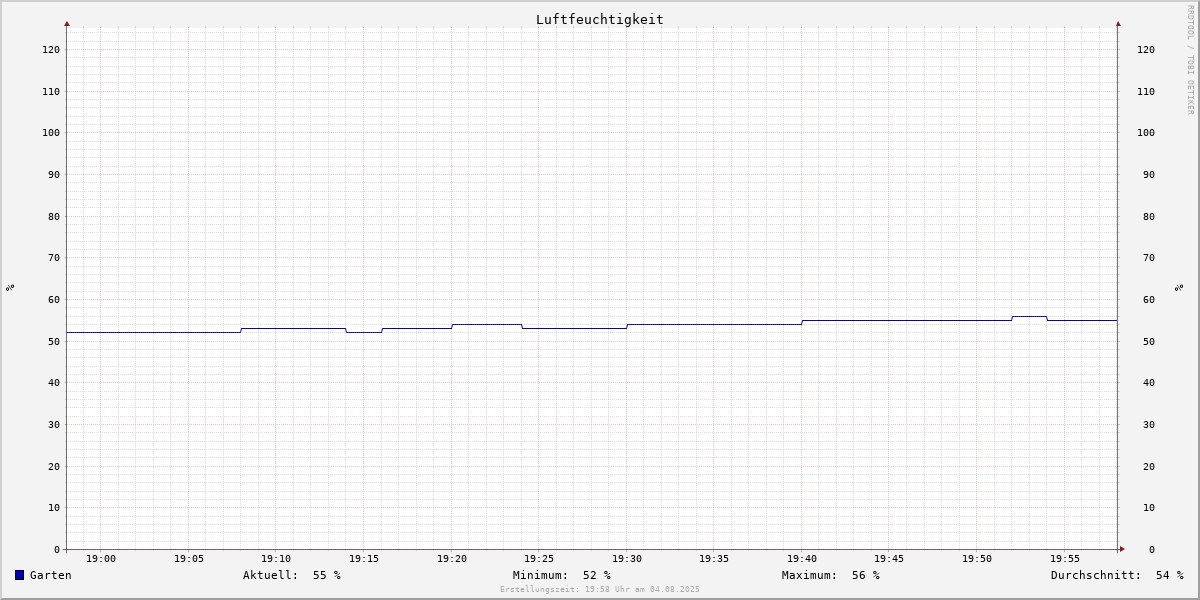Click the 19:50 time axis label
1200x600 pixels.
(x=977, y=559)
